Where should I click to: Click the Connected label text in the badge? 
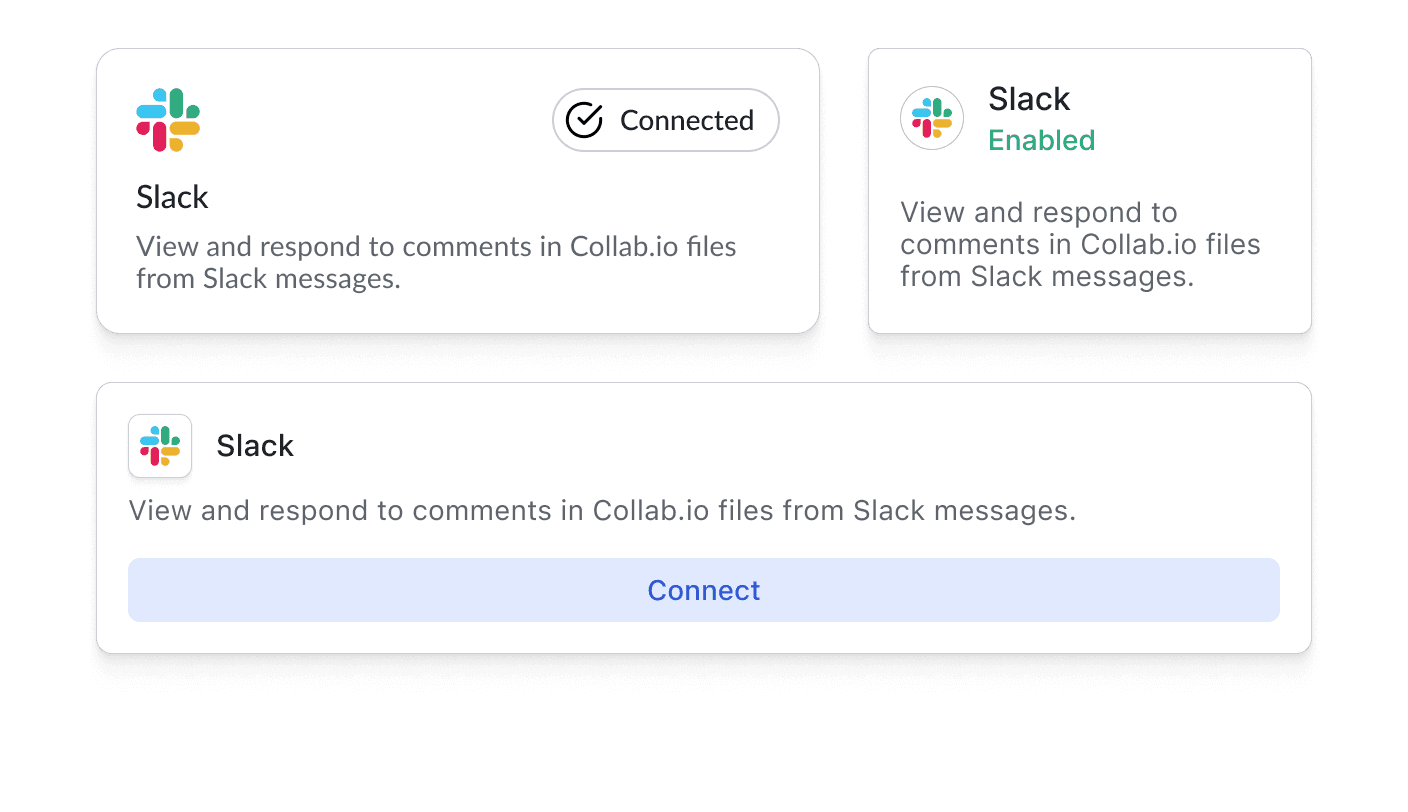pos(686,120)
